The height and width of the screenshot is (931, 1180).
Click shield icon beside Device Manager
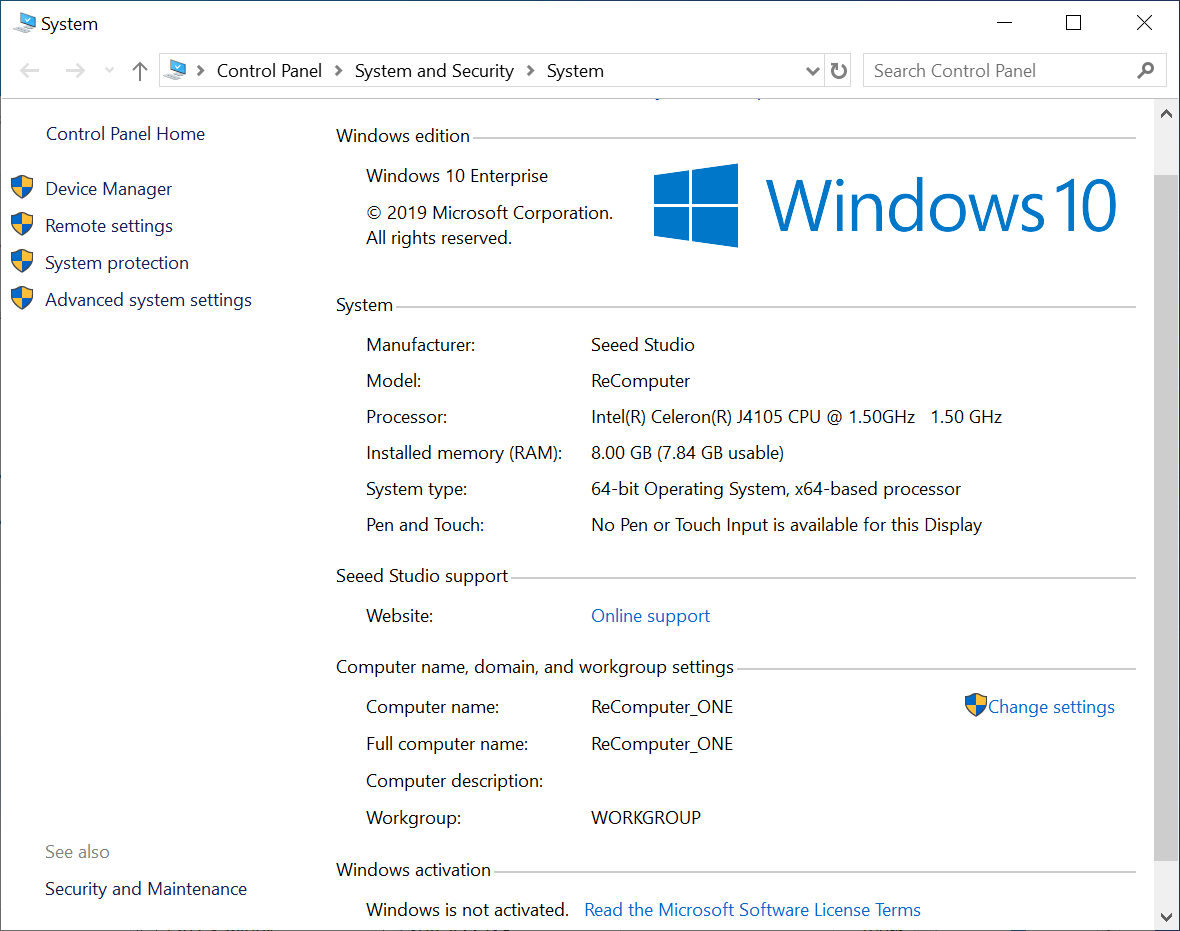coord(23,187)
